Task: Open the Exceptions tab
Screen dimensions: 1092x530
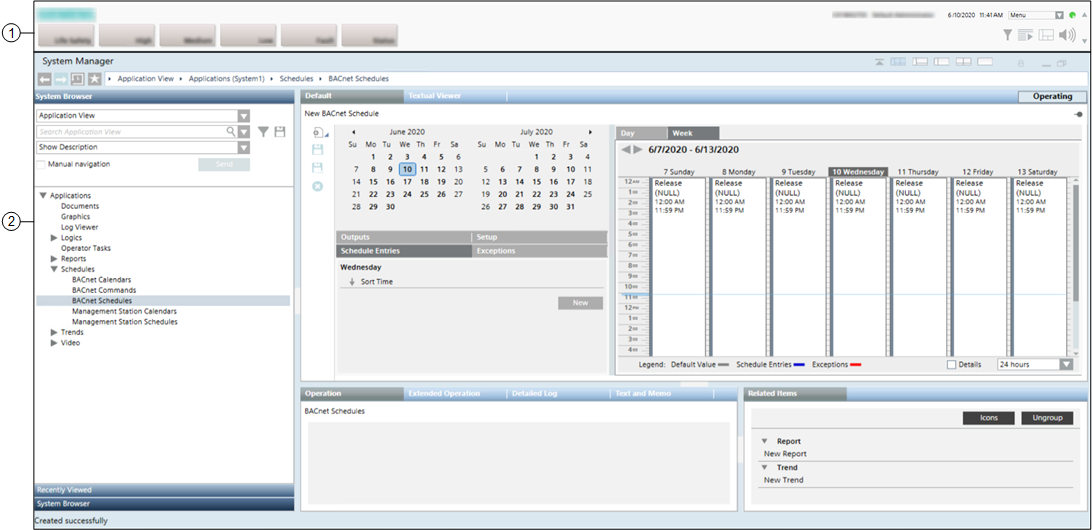Action: tap(496, 251)
